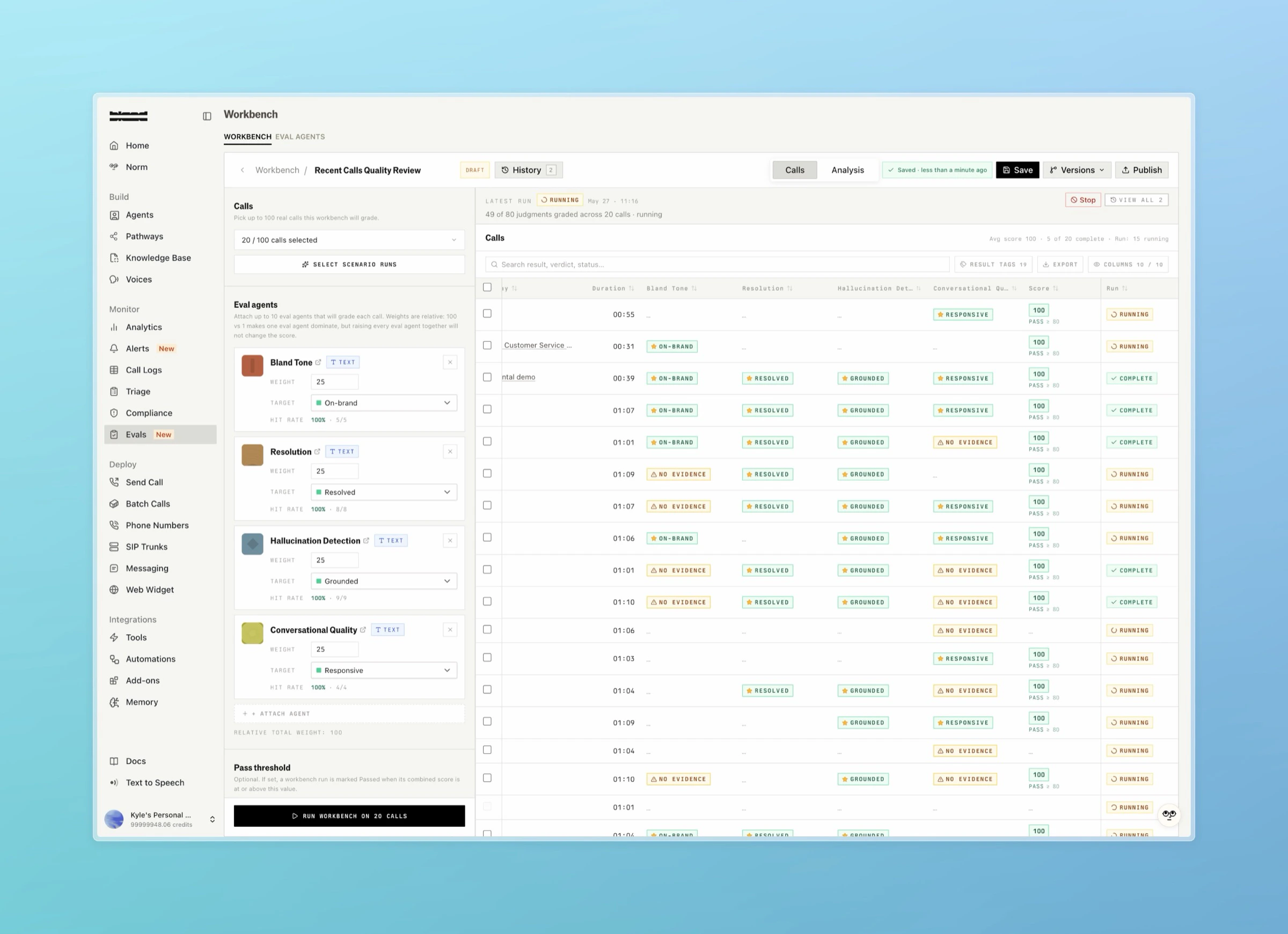Click the Save button
The height and width of the screenshot is (934, 1288).
(1018, 170)
